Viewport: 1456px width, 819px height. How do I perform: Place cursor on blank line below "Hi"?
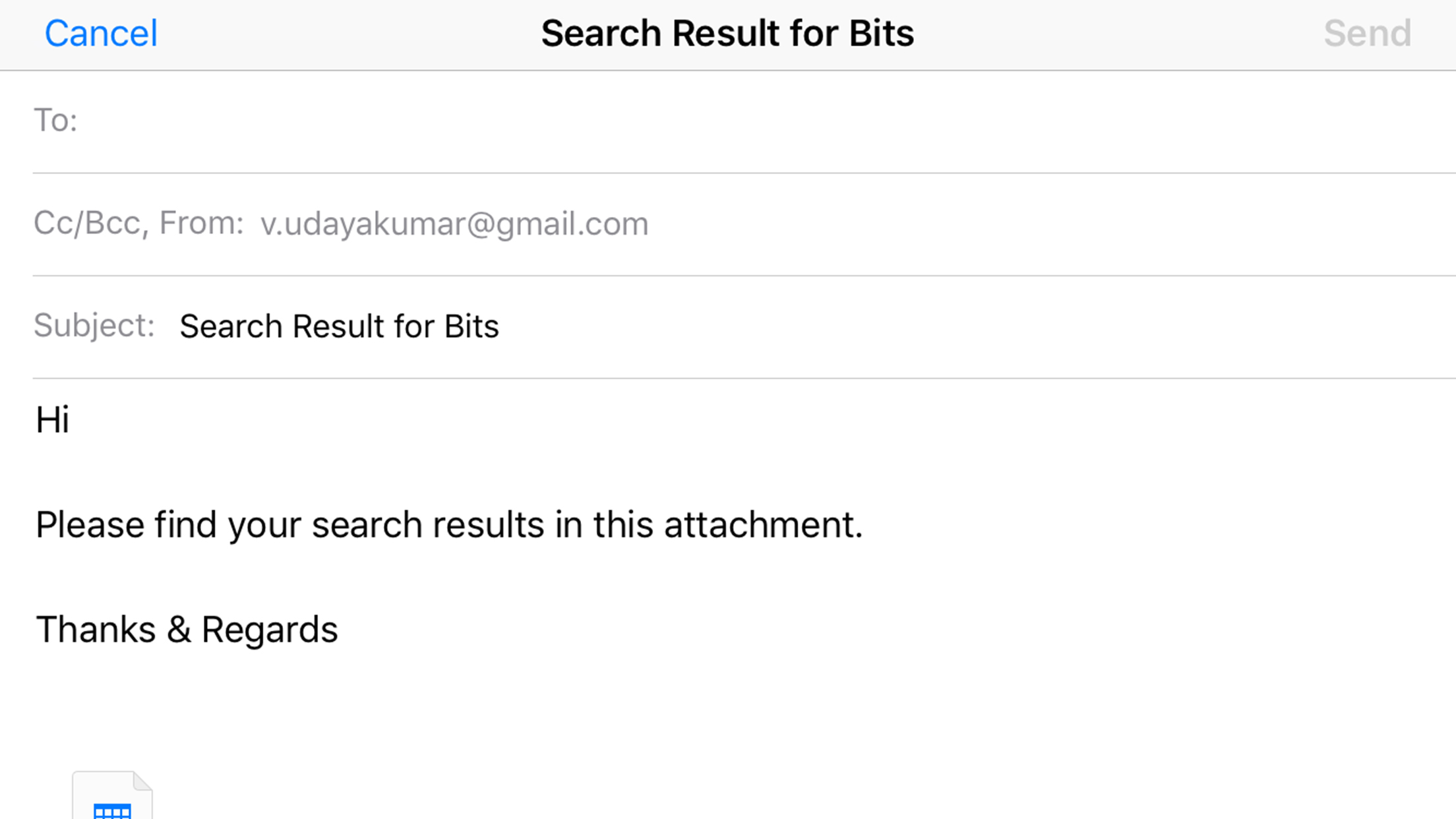click(396, 472)
